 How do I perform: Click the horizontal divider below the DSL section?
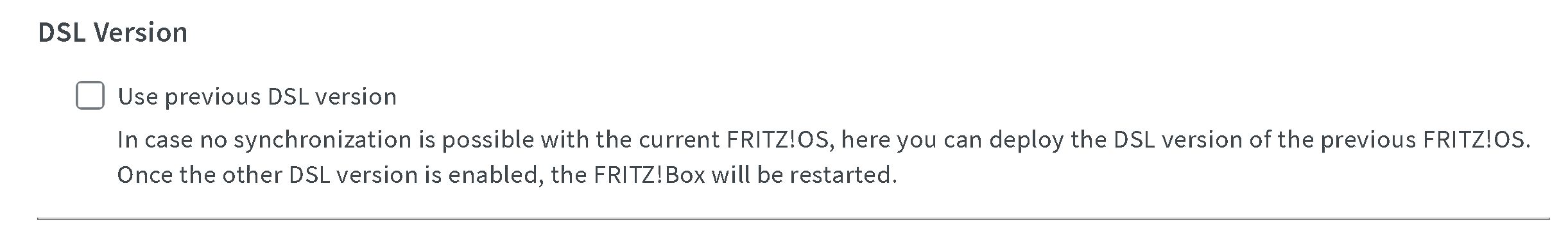793,219
